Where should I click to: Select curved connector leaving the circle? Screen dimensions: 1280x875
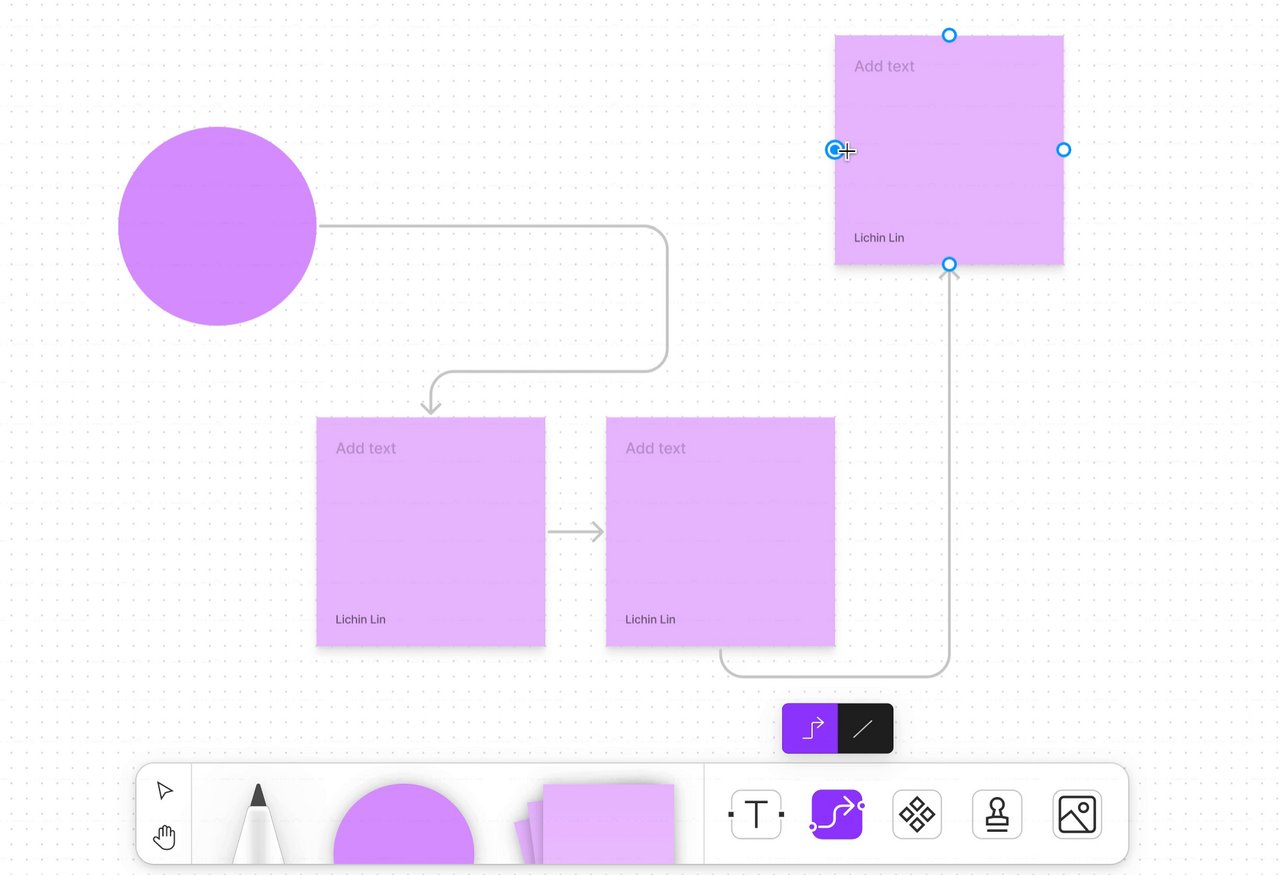(x=667, y=300)
